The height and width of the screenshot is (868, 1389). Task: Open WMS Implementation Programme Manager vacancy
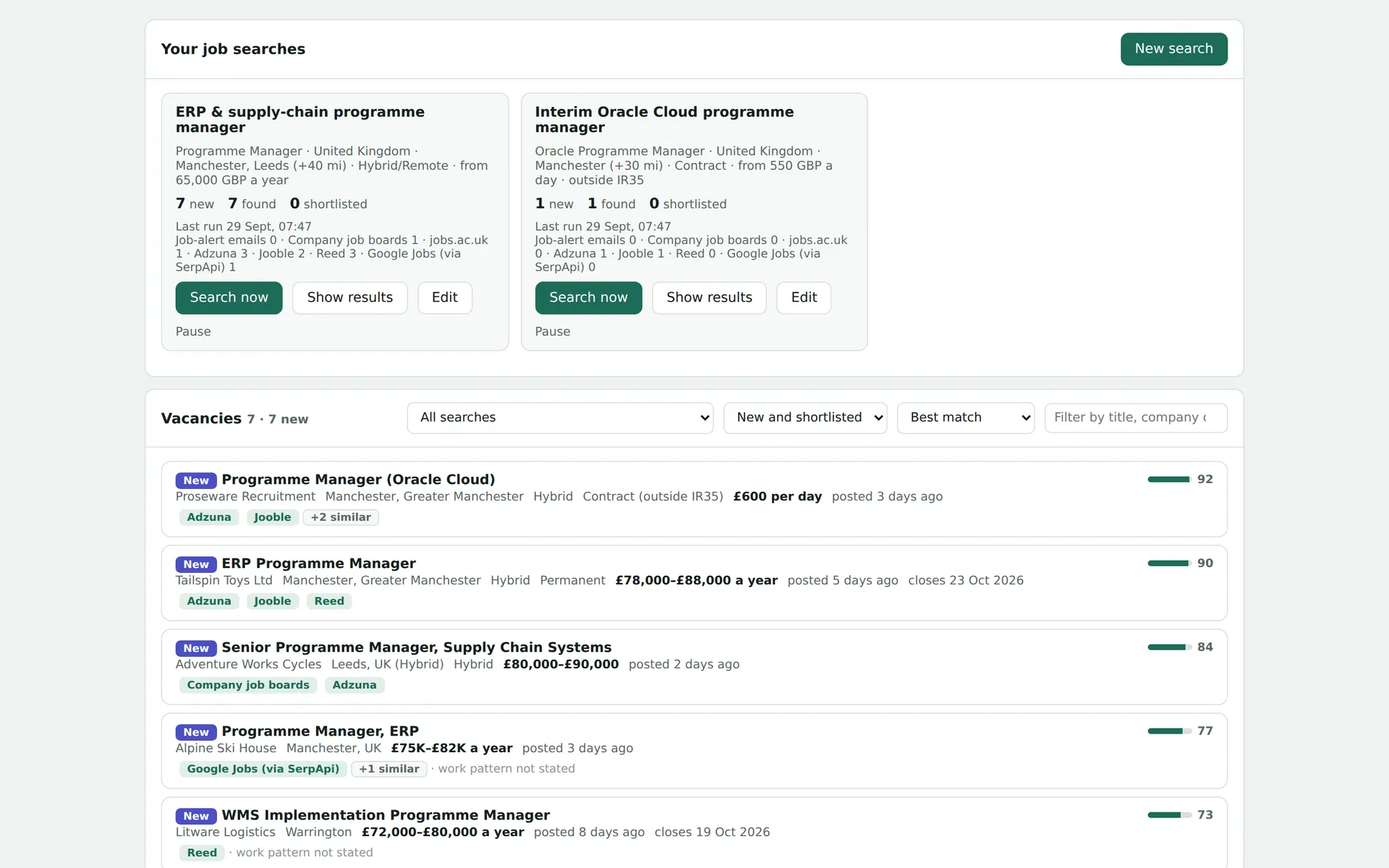pyautogui.click(x=386, y=815)
